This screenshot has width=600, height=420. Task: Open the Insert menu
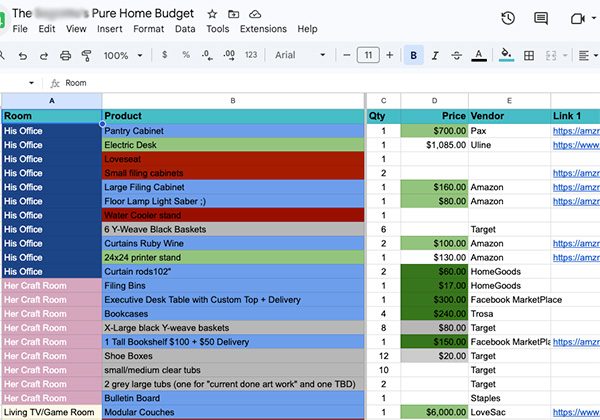click(x=109, y=29)
